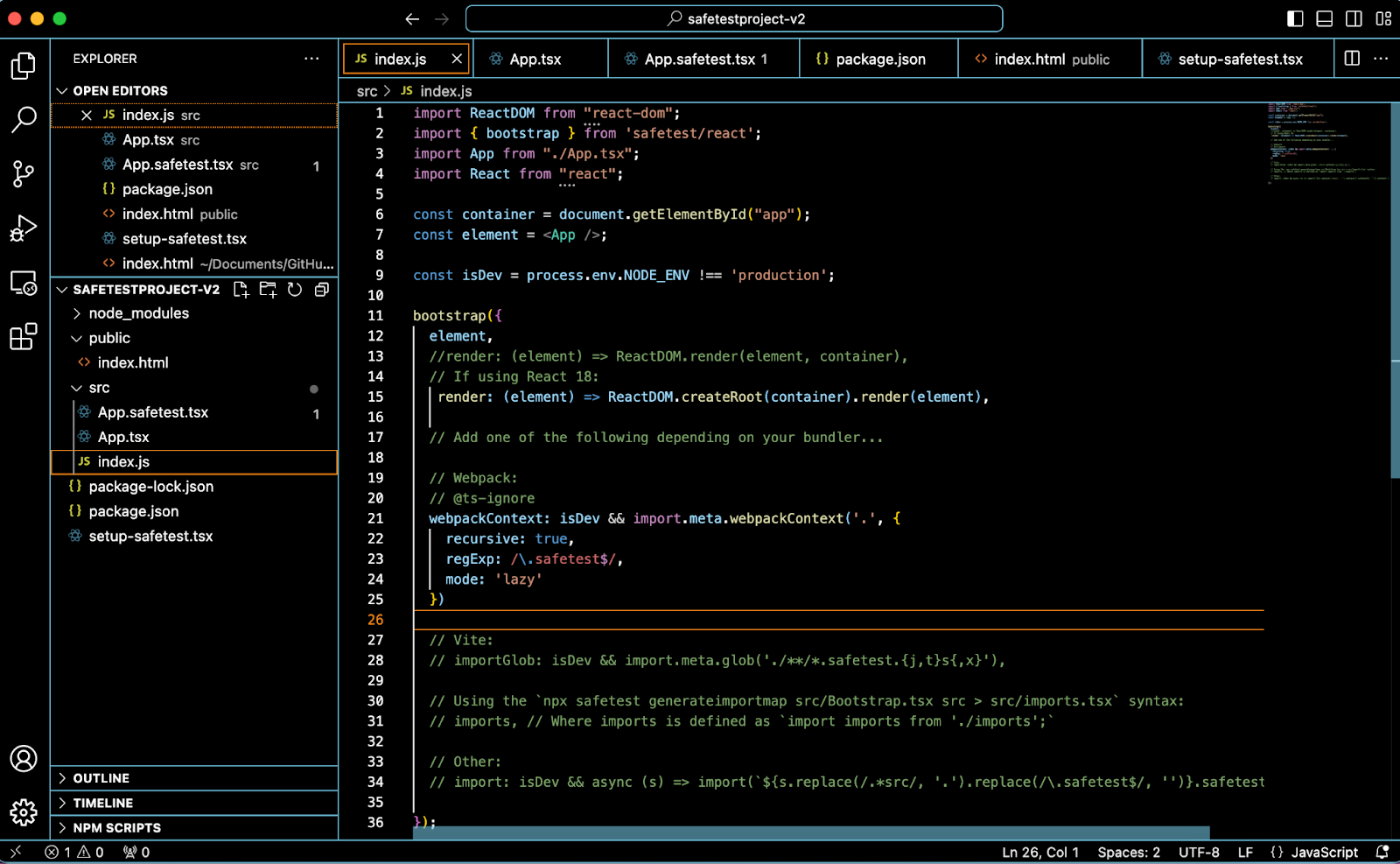
Task: Close the index.js editor tab
Action: click(457, 59)
